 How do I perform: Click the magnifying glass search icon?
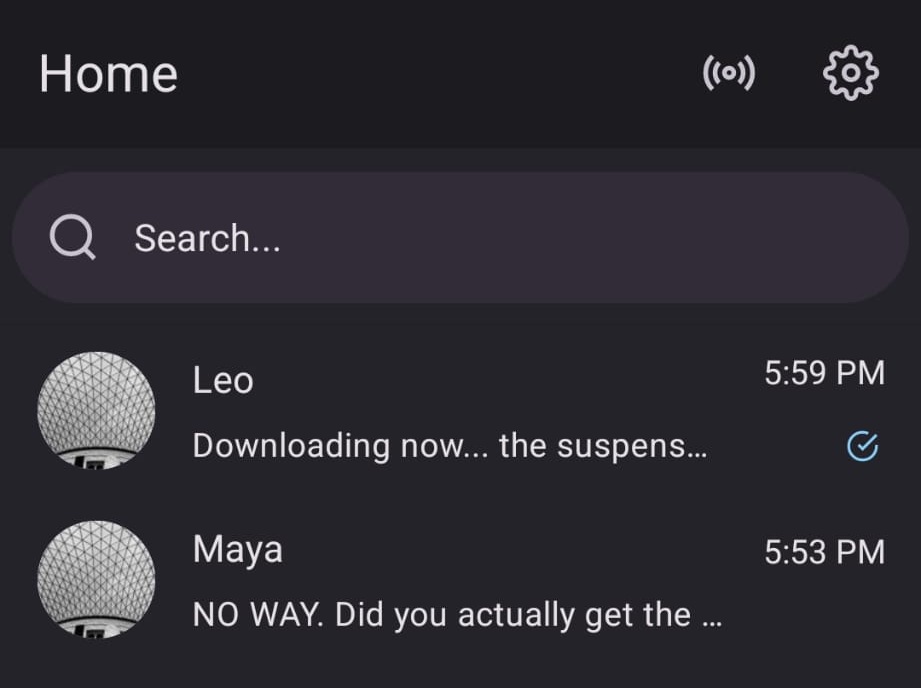tap(72, 238)
